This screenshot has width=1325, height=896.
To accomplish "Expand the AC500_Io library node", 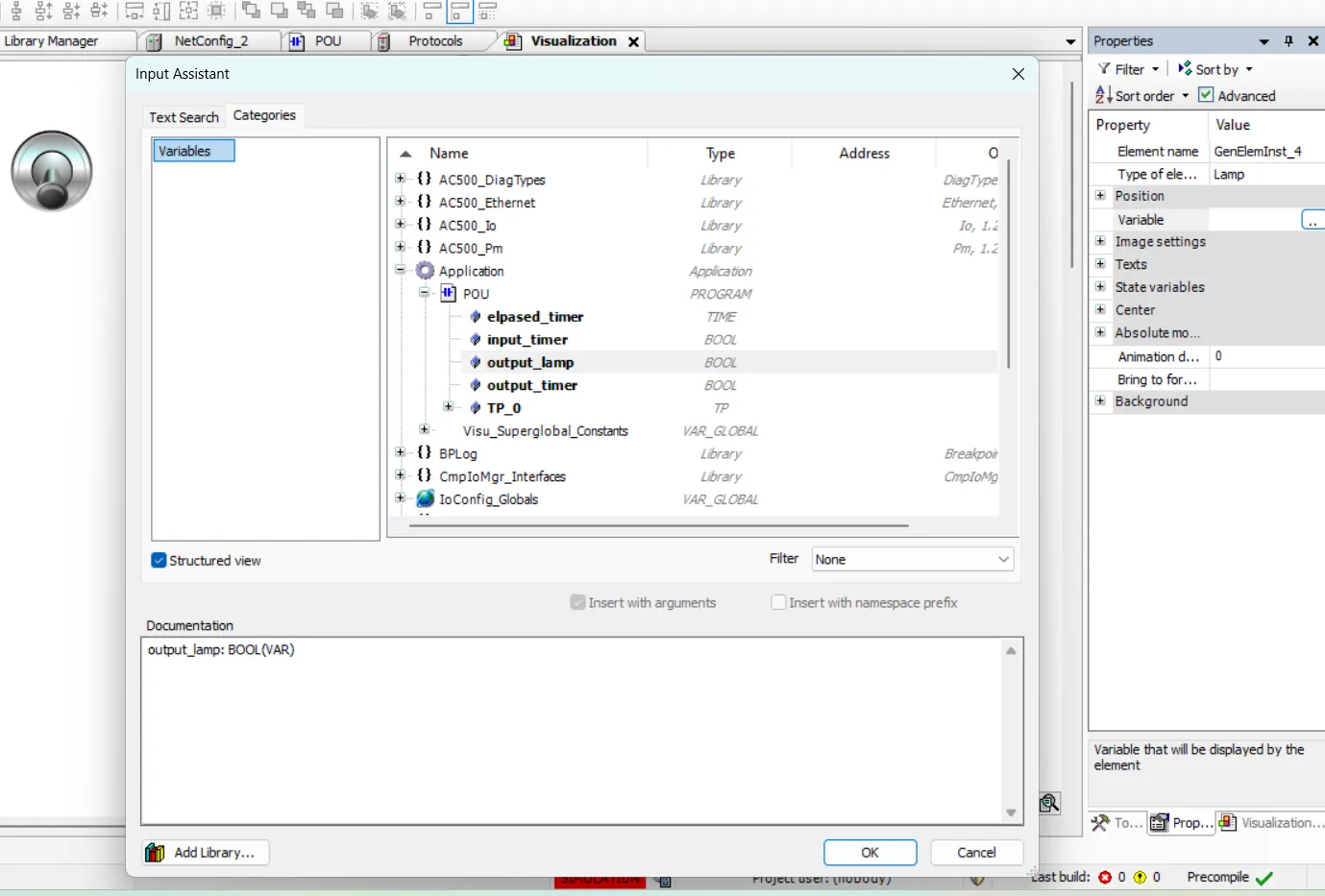I will pos(401,225).
